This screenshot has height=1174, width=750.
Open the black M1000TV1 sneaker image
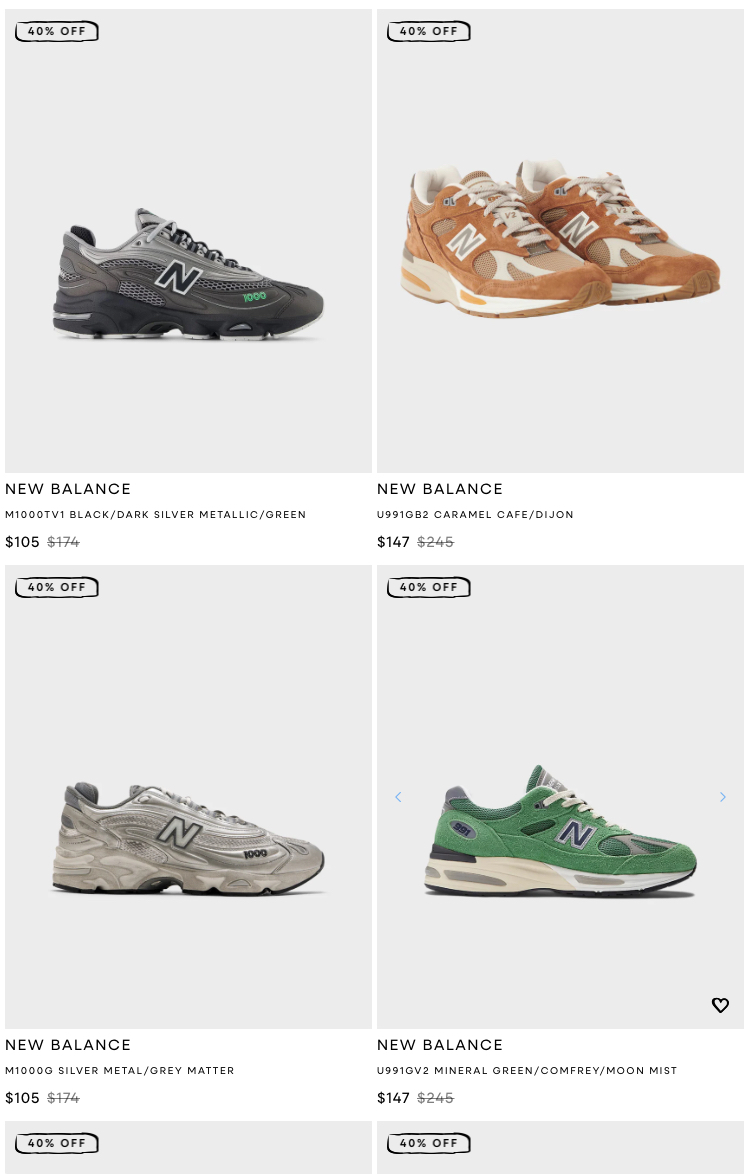188,241
